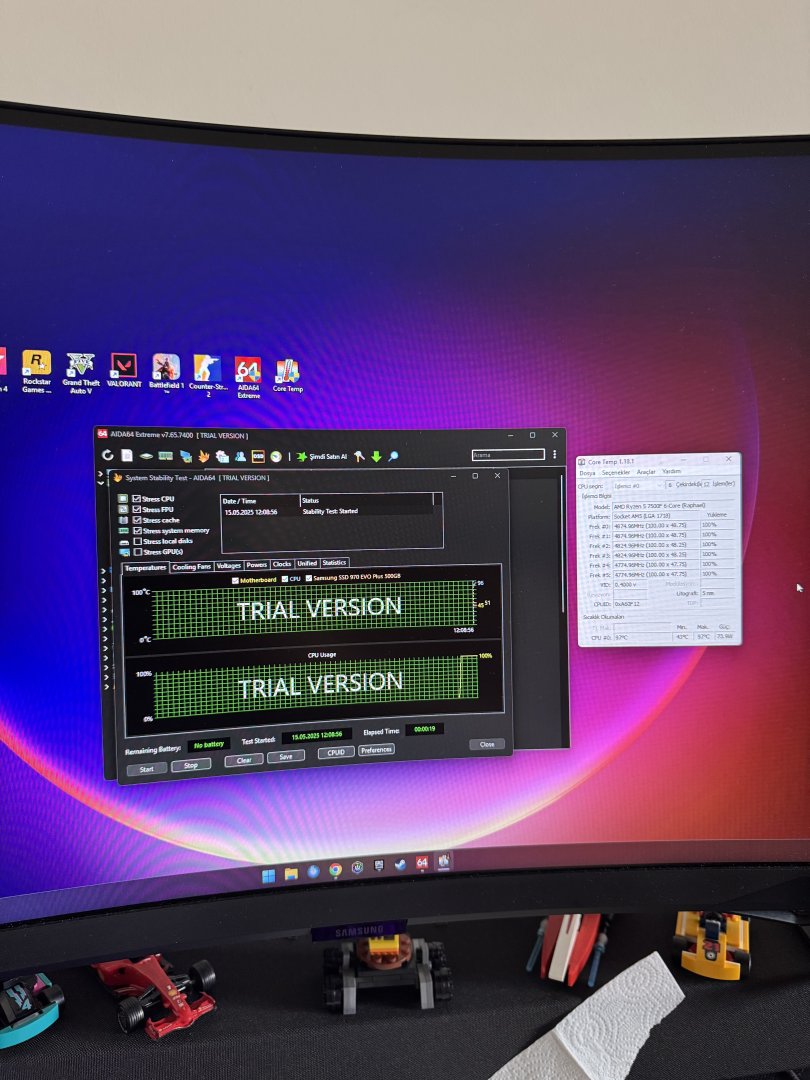Screen dimensions: 810x1080
Task: Open Araçlar menu in Core Temp
Action: [646, 472]
